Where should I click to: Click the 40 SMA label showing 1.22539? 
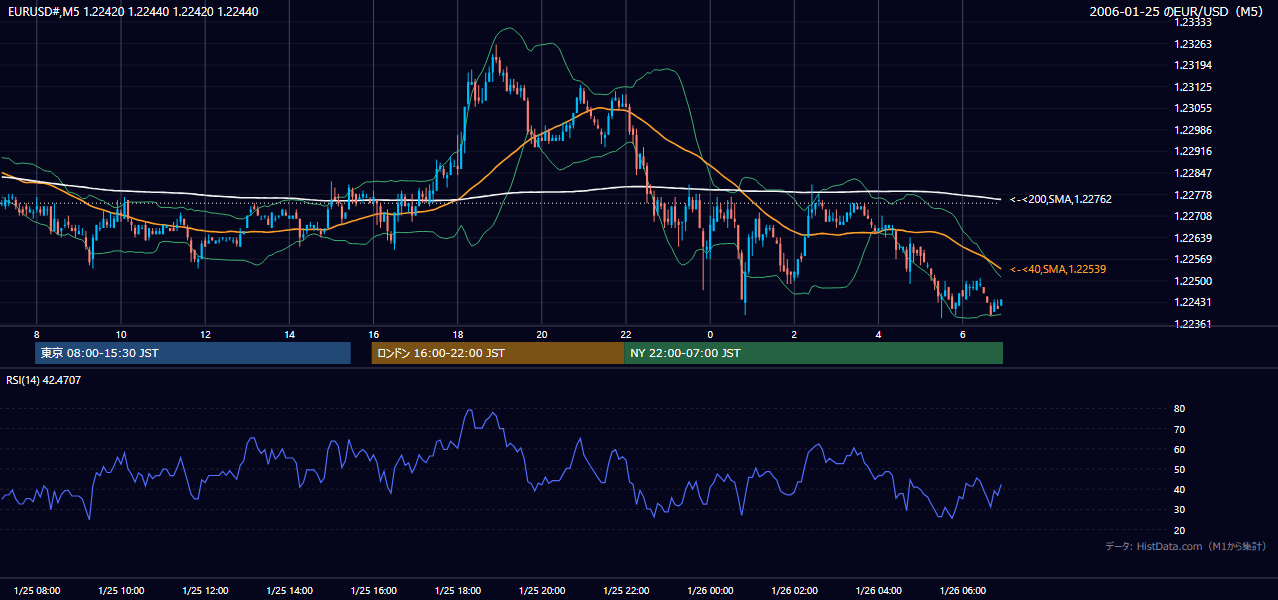click(1058, 270)
